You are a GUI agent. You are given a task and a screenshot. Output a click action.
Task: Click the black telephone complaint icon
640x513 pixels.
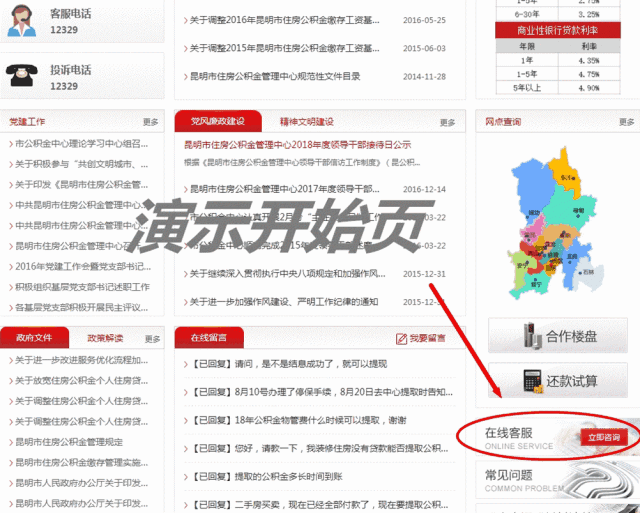pyautogui.click(x=22, y=75)
